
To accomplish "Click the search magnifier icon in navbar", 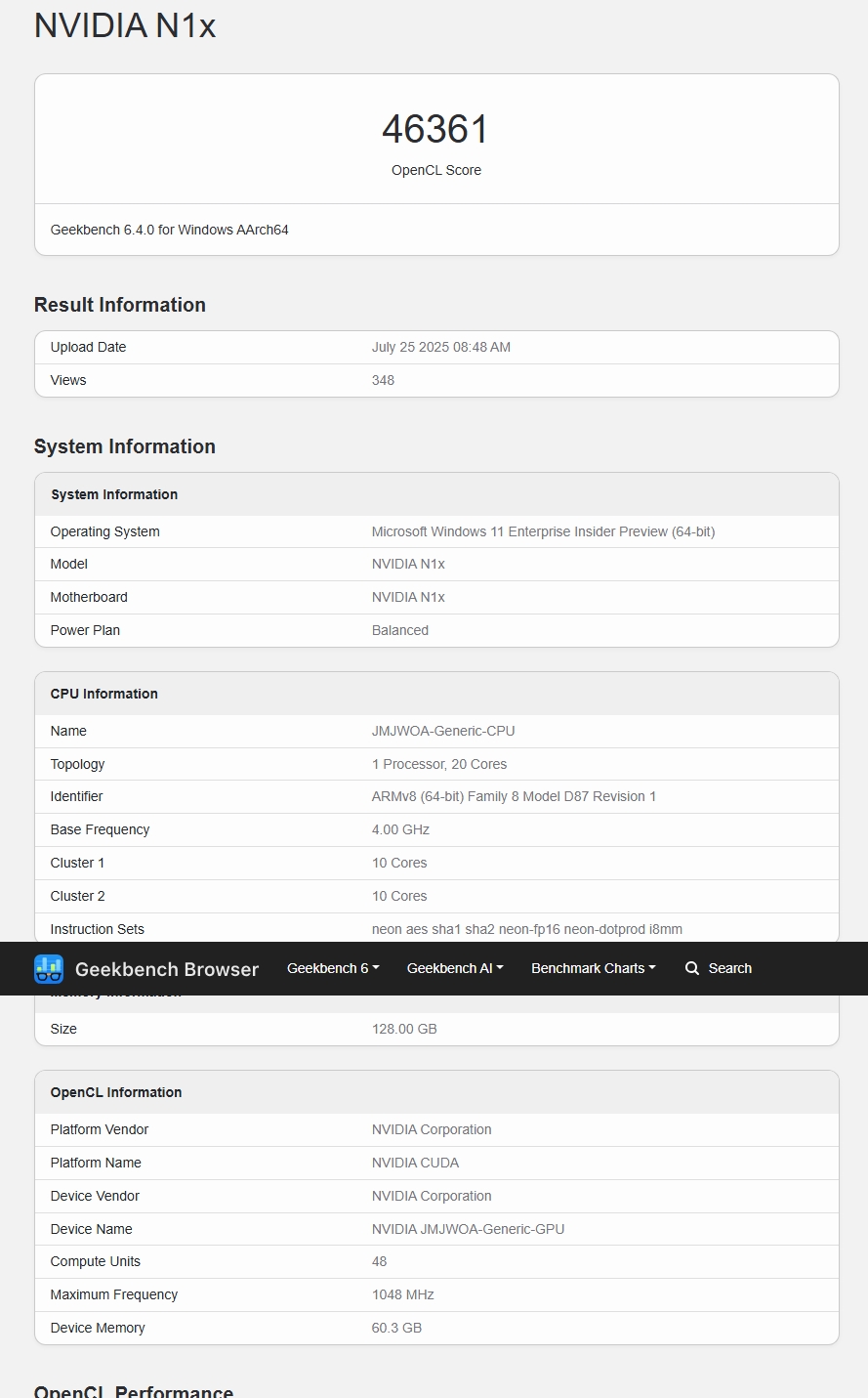I will click(x=692, y=968).
